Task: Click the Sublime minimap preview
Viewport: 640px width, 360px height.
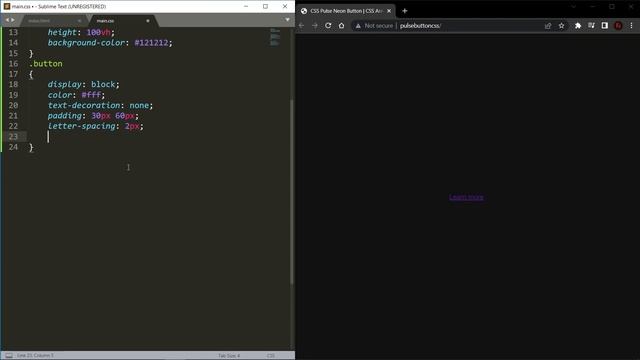Action: click(x=275, y=37)
